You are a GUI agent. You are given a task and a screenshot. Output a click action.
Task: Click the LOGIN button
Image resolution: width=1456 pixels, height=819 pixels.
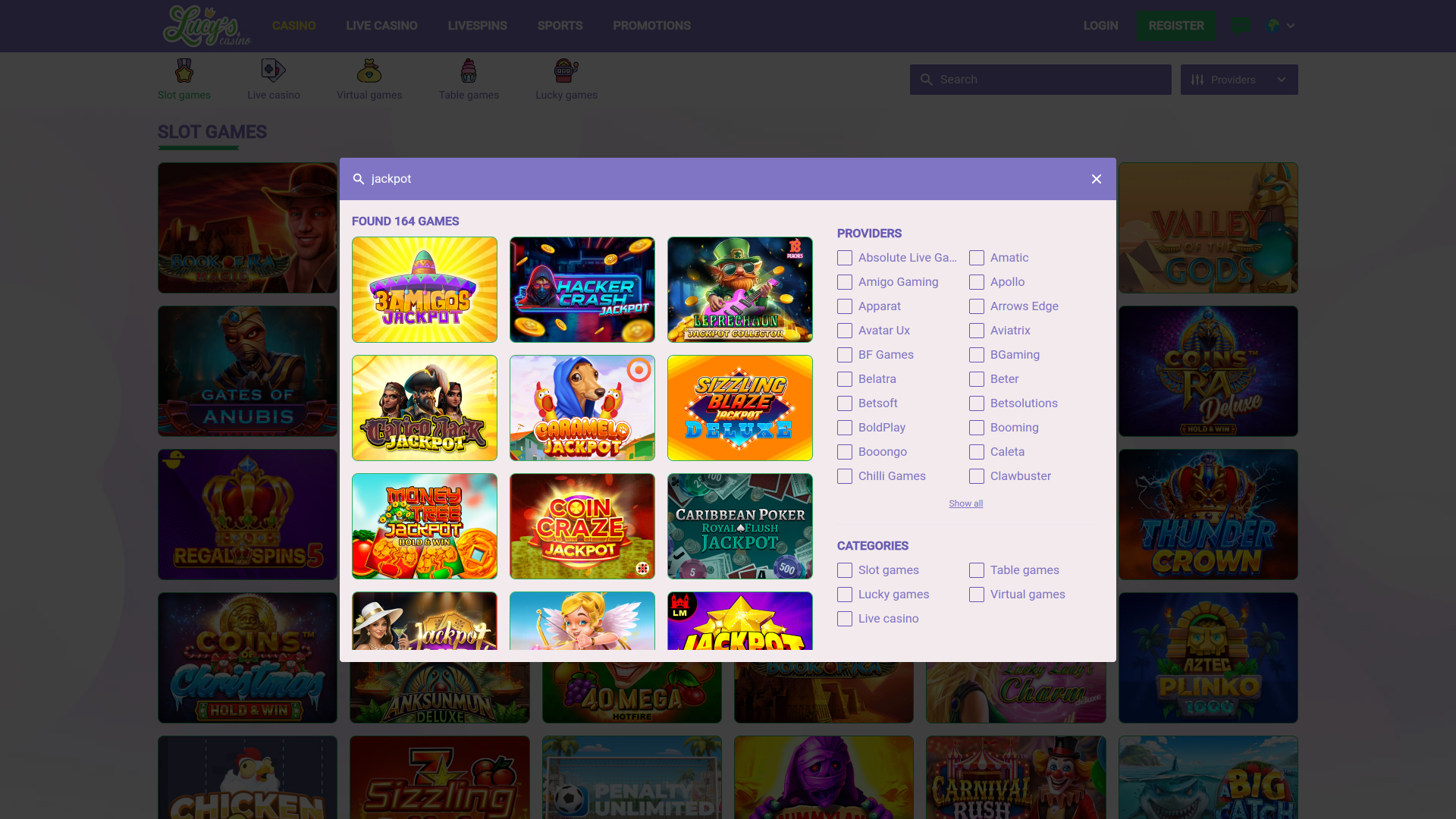(x=1100, y=25)
